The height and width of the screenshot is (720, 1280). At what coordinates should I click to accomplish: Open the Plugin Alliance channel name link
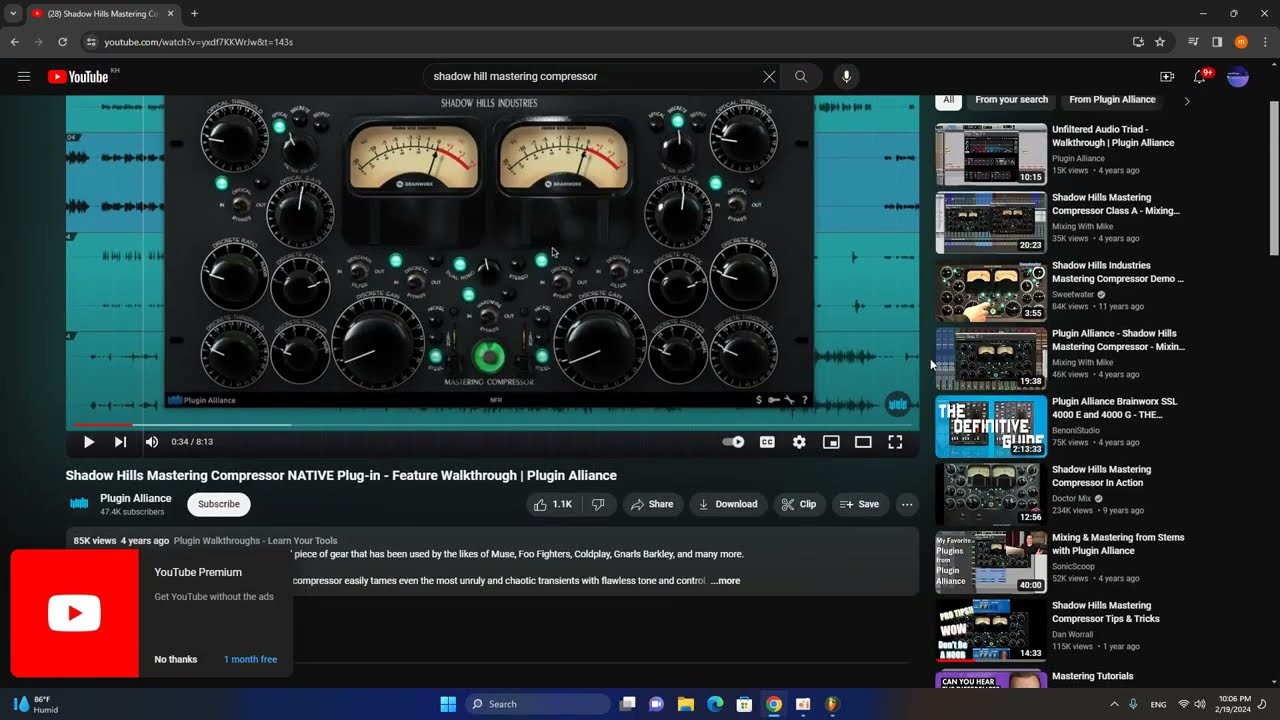click(x=136, y=498)
